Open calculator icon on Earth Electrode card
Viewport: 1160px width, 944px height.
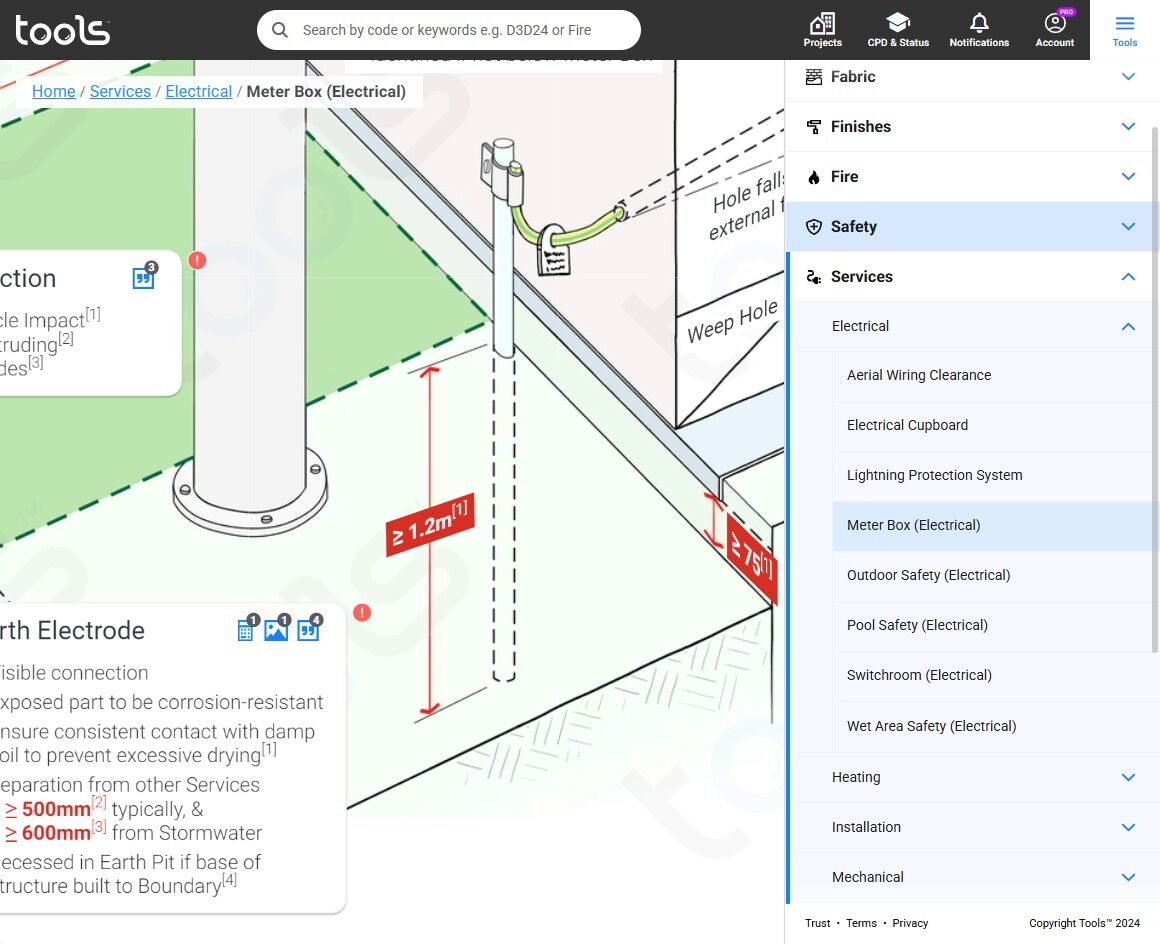point(245,630)
